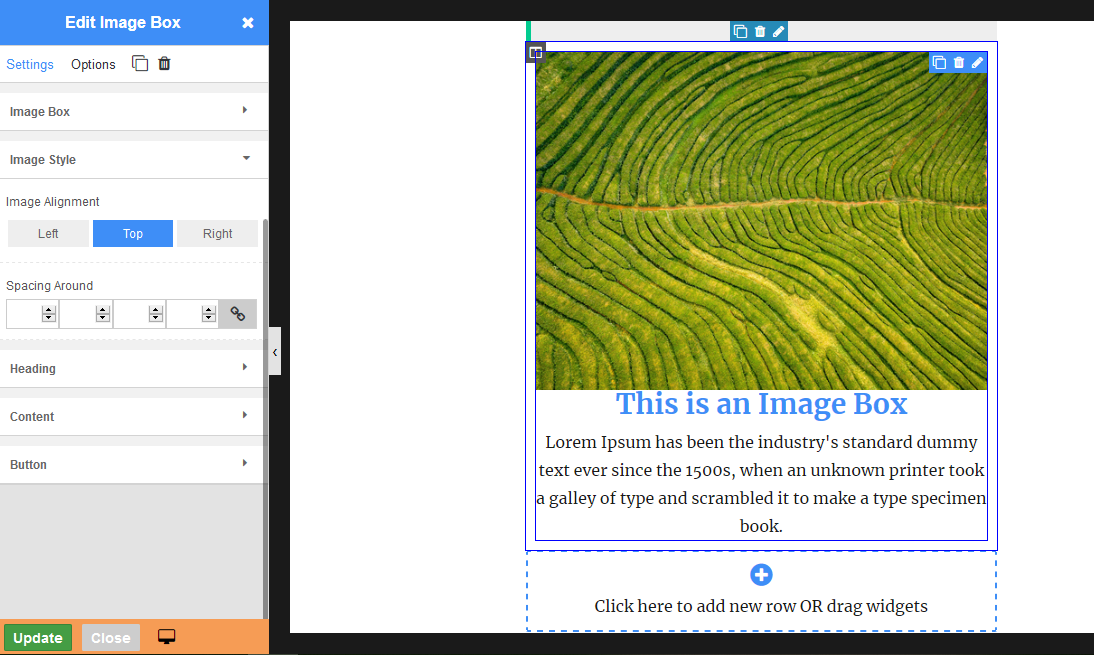This screenshot has height=655, width=1094.
Task: Click the row edit pencil icon at the top
Action: [778, 31]
